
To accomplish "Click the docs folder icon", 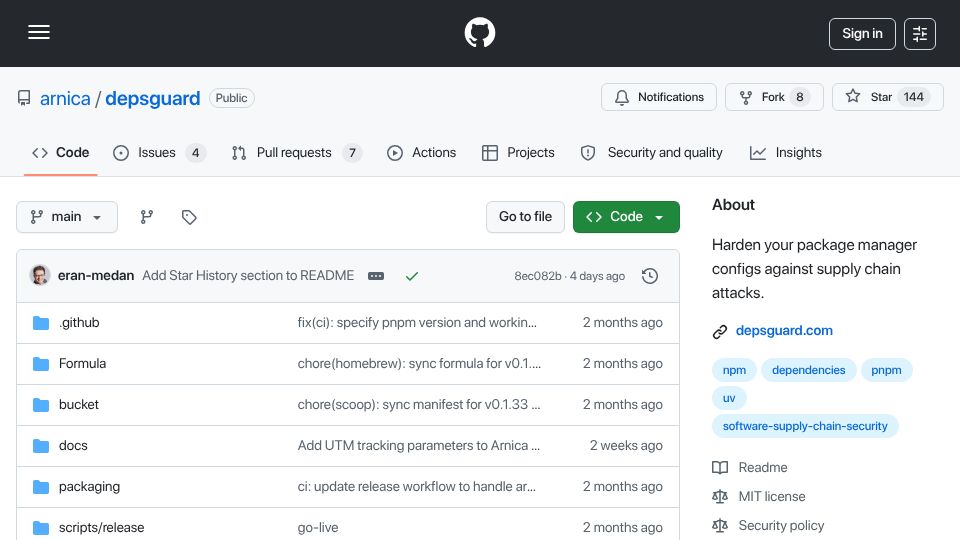I will coord(40,446).
